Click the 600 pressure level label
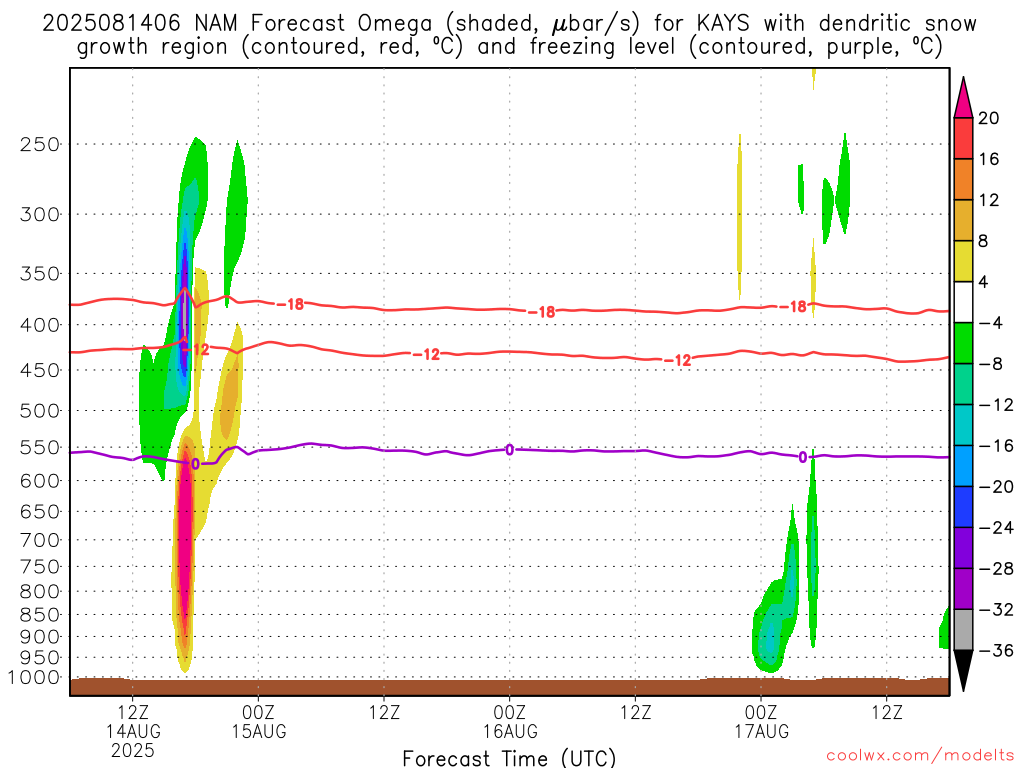This screenshot has width=1024, height=768. [x=40, y=481]
